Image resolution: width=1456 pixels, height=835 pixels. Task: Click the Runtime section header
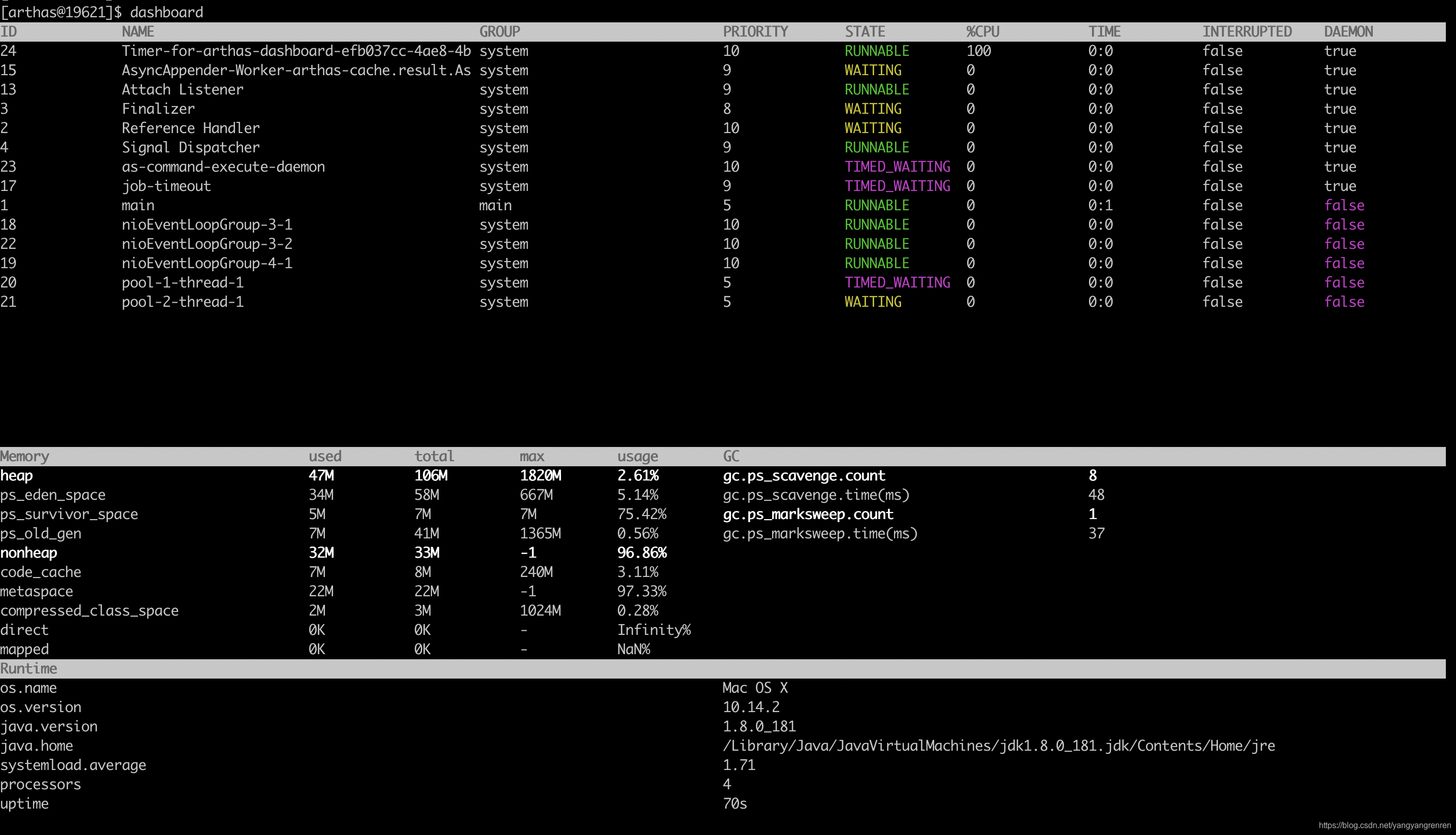(x=28, y=669)
